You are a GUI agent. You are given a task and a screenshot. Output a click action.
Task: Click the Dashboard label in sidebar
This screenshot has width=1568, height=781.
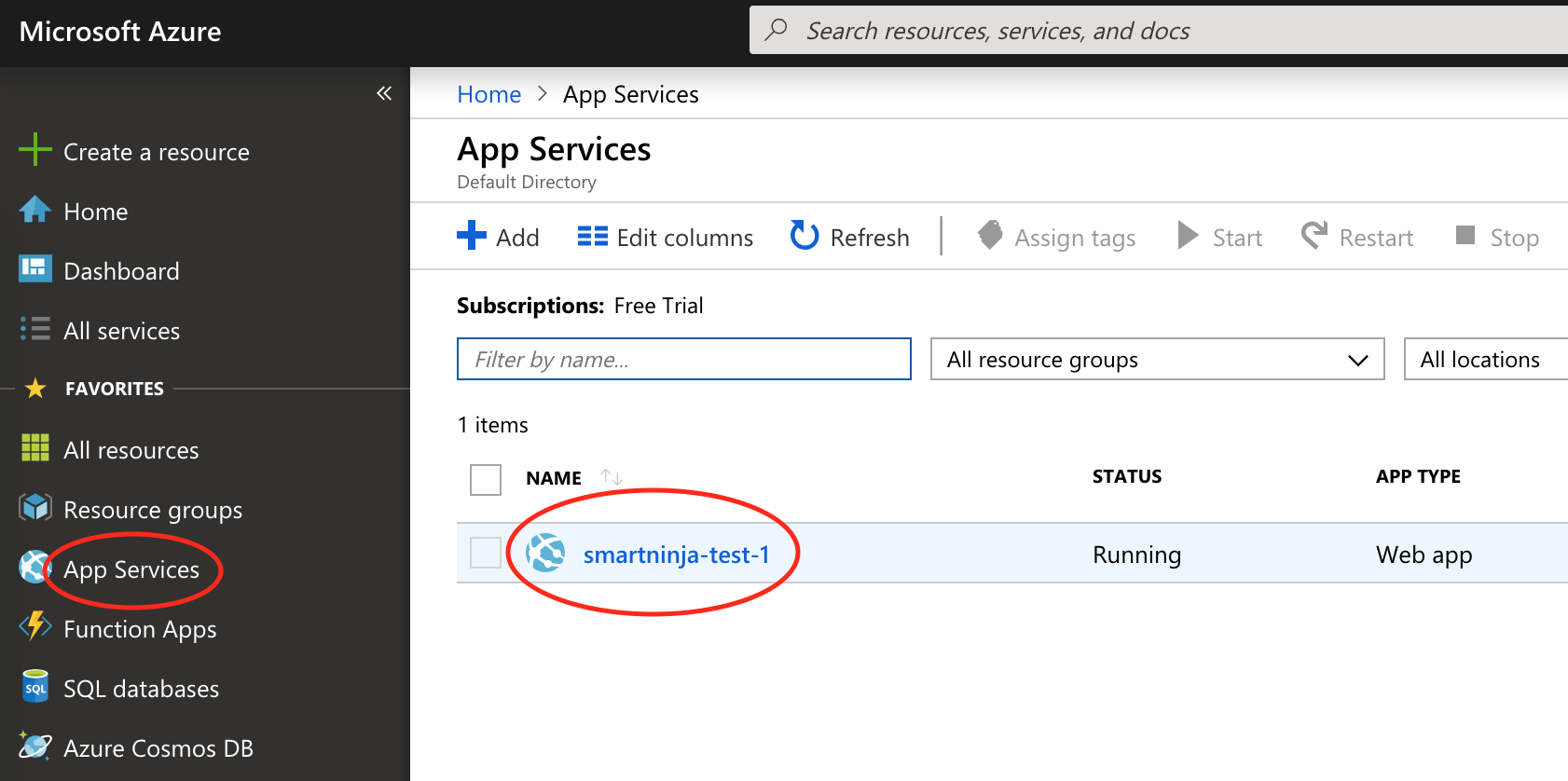pyautogui.click(x=122, y=271)
